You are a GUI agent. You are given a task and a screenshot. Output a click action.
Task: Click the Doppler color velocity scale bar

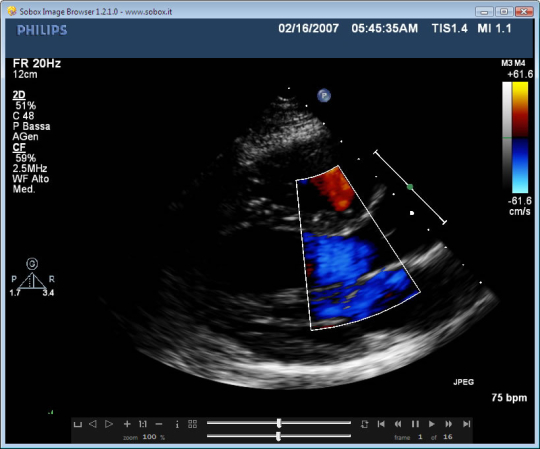tap(520, 137)
